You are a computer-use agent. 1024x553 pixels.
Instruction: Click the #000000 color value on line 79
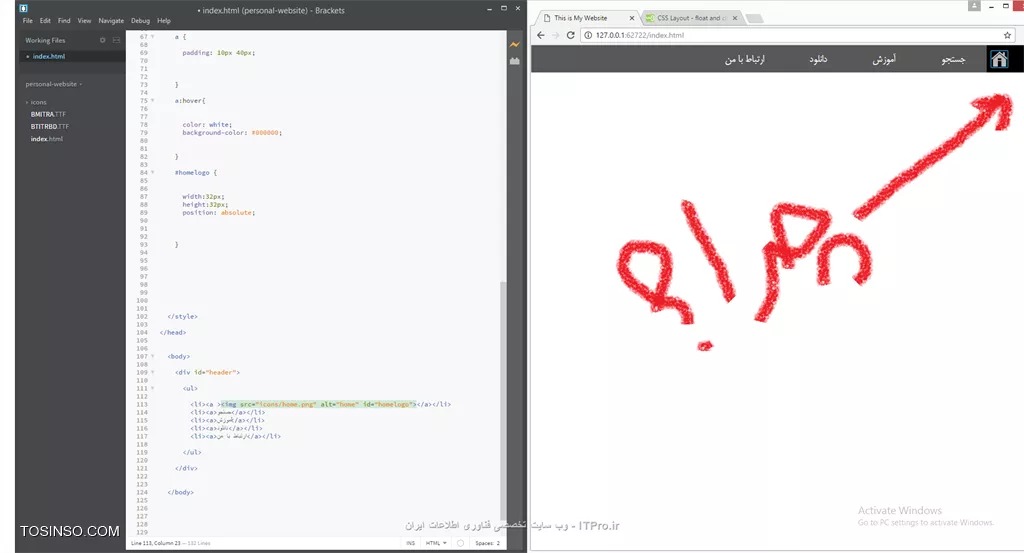(265, 133)
